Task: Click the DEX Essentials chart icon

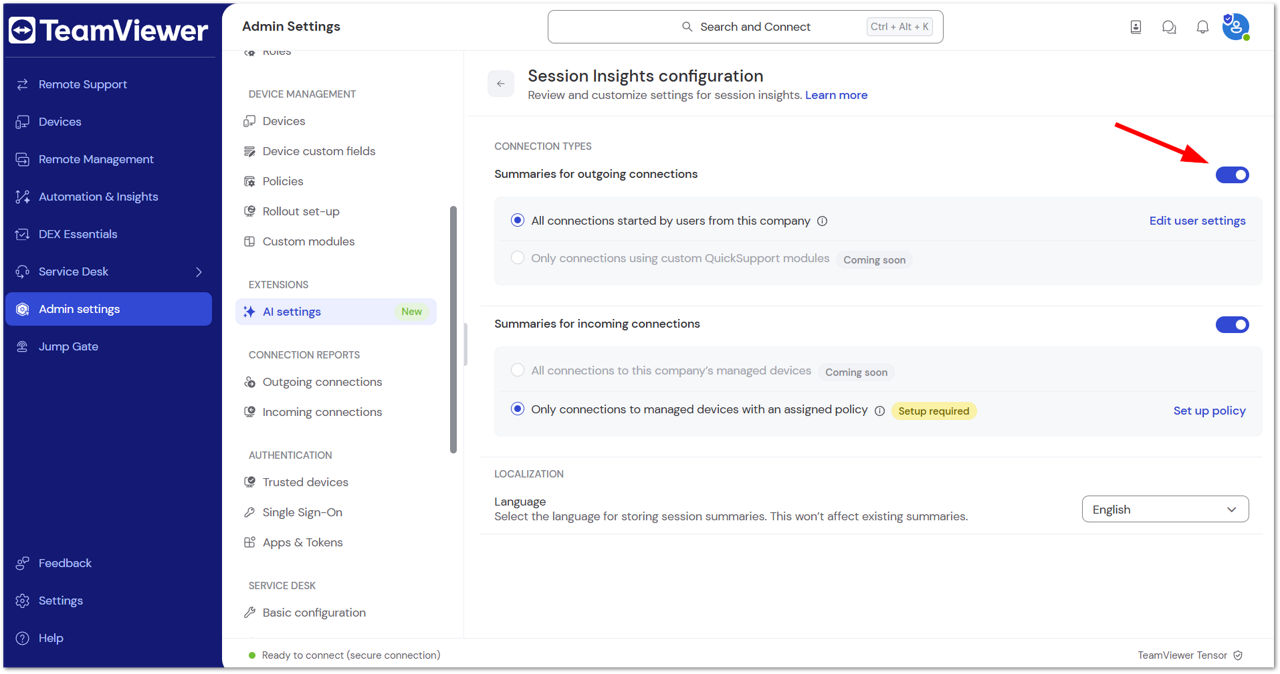Action: (x=22, y=234)
